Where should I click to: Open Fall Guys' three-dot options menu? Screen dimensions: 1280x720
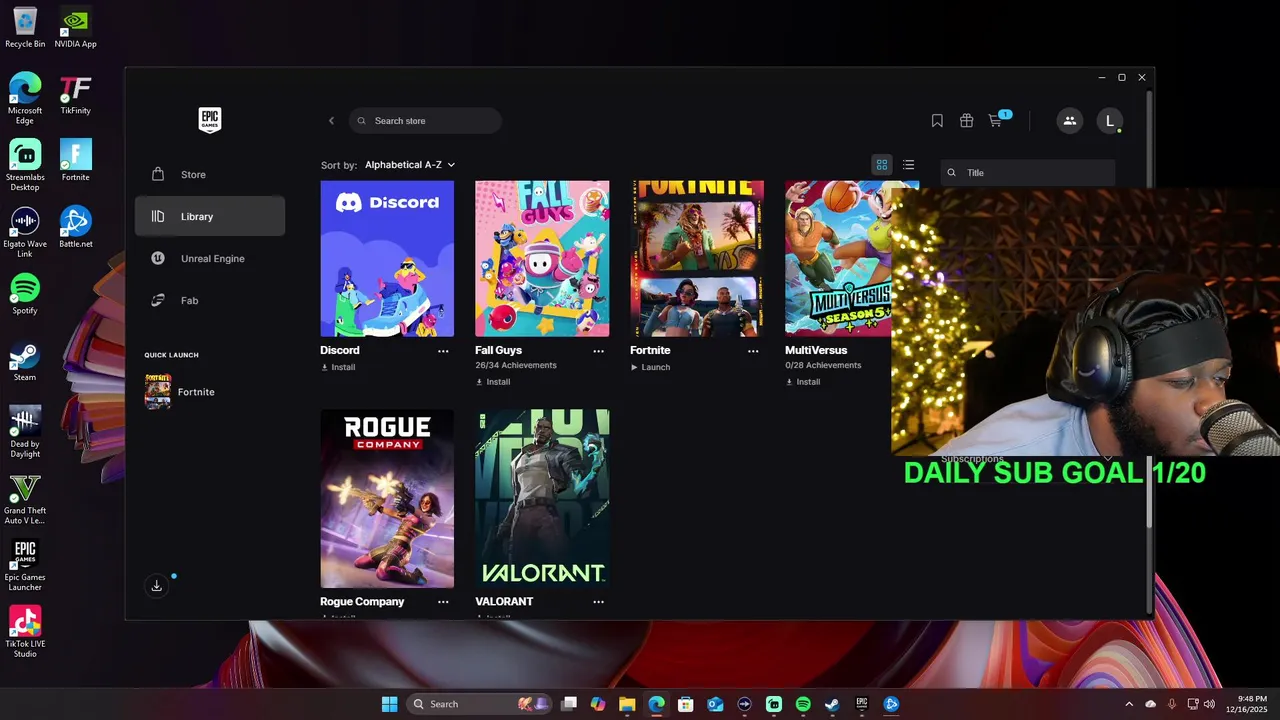coord(598,351)
